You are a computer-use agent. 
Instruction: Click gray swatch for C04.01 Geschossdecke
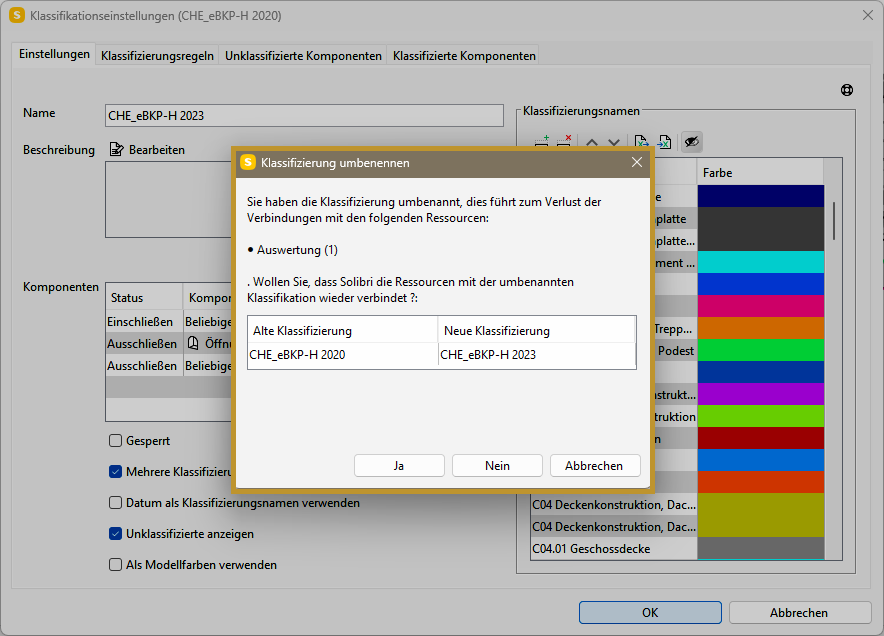[761, 548]
